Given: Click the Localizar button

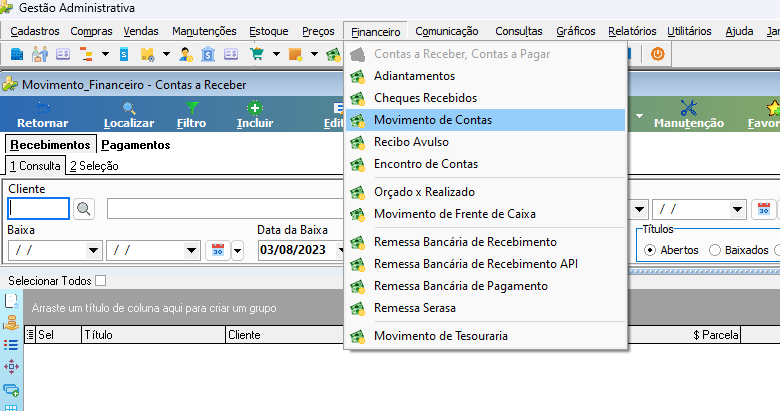Looking at the screenshot, I should [x=129, y=115].
